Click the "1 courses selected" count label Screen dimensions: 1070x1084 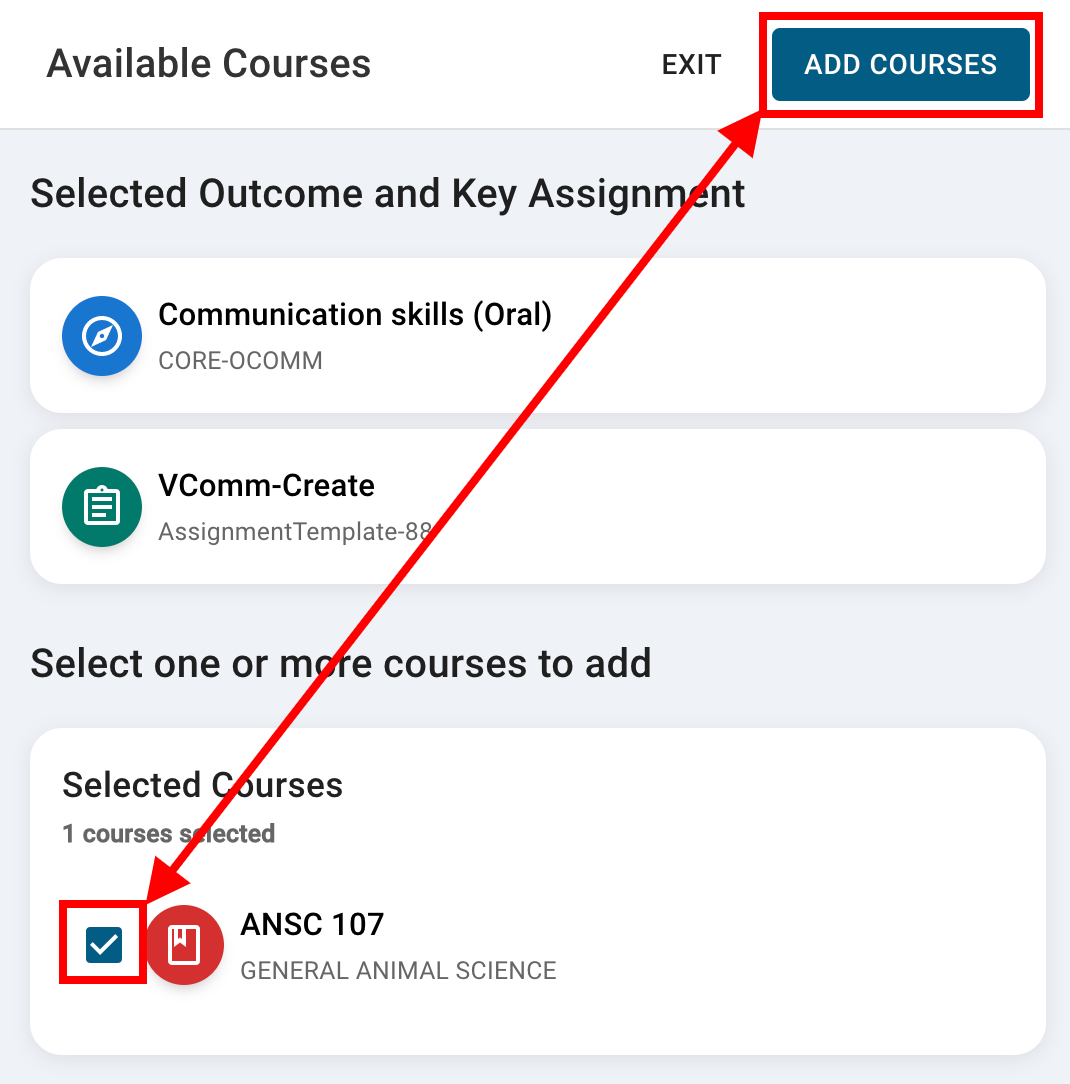click(x=168, y=834)
